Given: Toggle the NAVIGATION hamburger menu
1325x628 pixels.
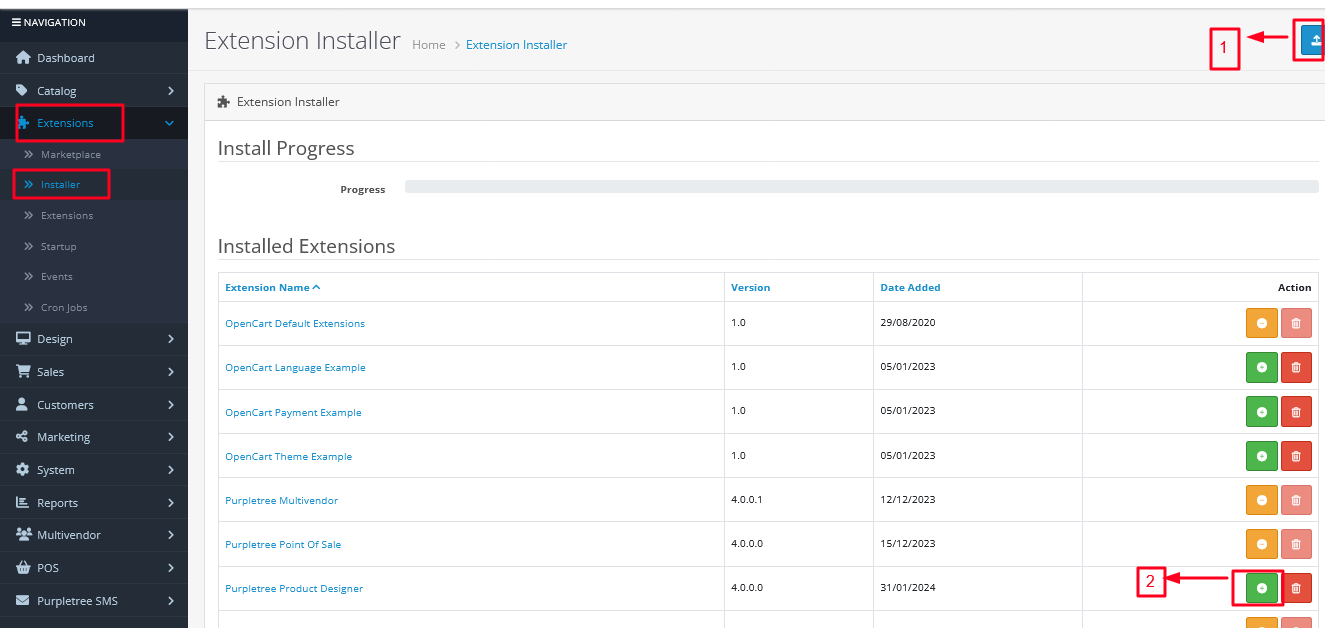Looking at the screenshot, I should click(16, 22).
